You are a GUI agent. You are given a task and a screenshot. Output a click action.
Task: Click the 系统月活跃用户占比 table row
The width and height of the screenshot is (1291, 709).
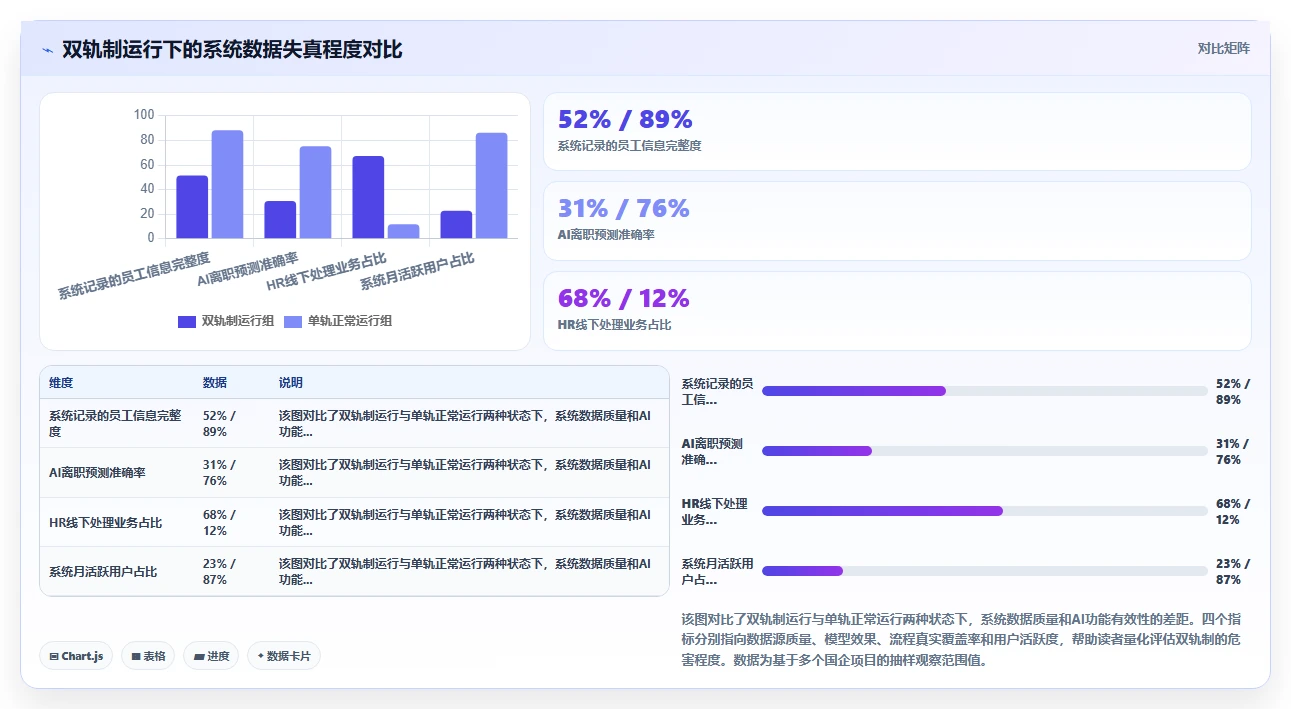point(354,572)
